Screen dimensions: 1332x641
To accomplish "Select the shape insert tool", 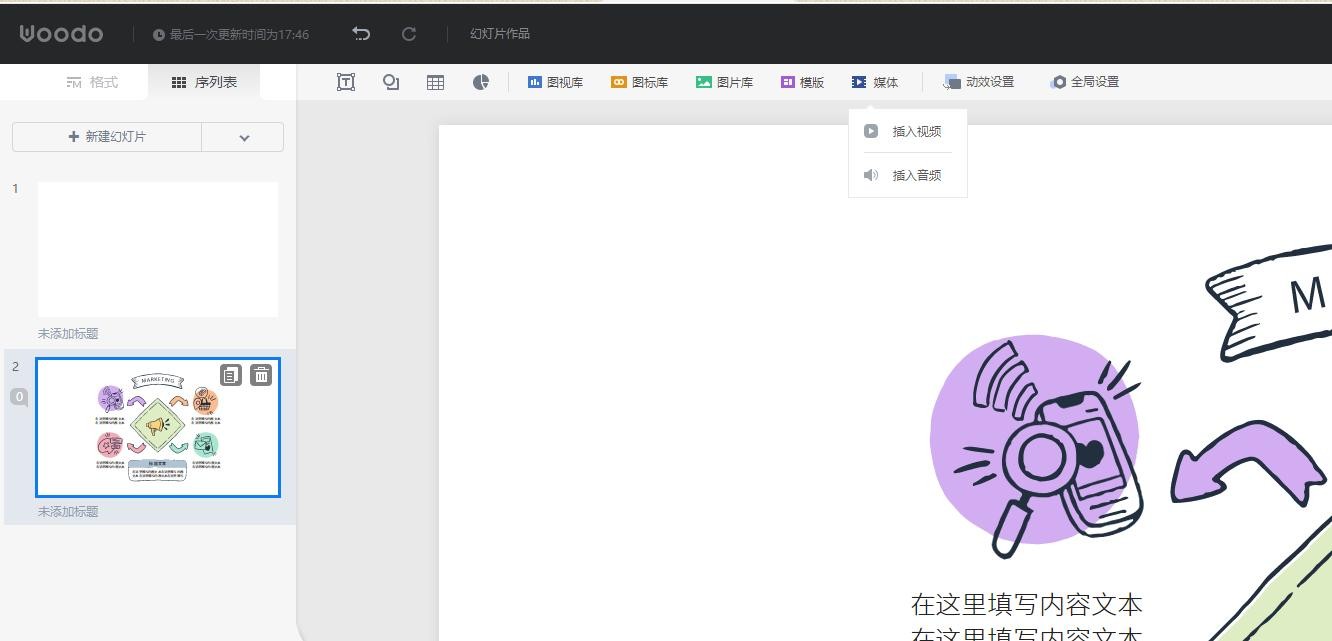I will tap(391, 82).
